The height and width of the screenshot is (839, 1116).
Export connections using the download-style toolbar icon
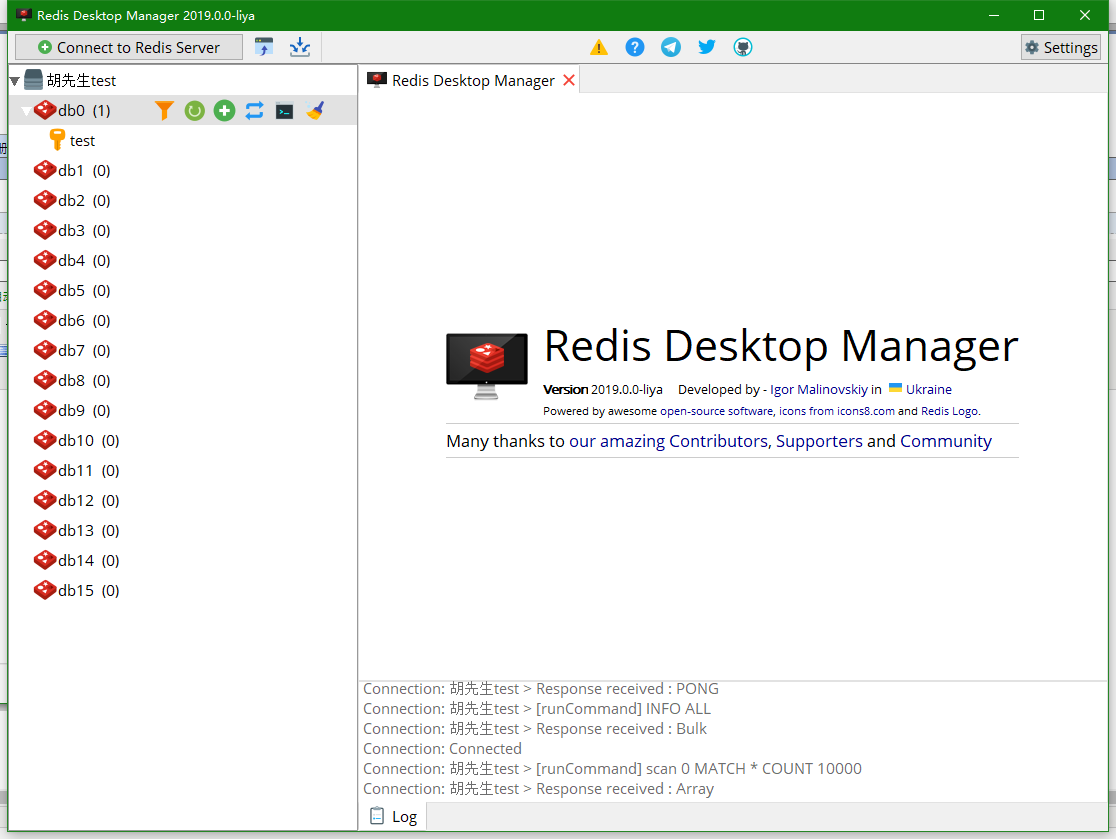coord(300,46)
